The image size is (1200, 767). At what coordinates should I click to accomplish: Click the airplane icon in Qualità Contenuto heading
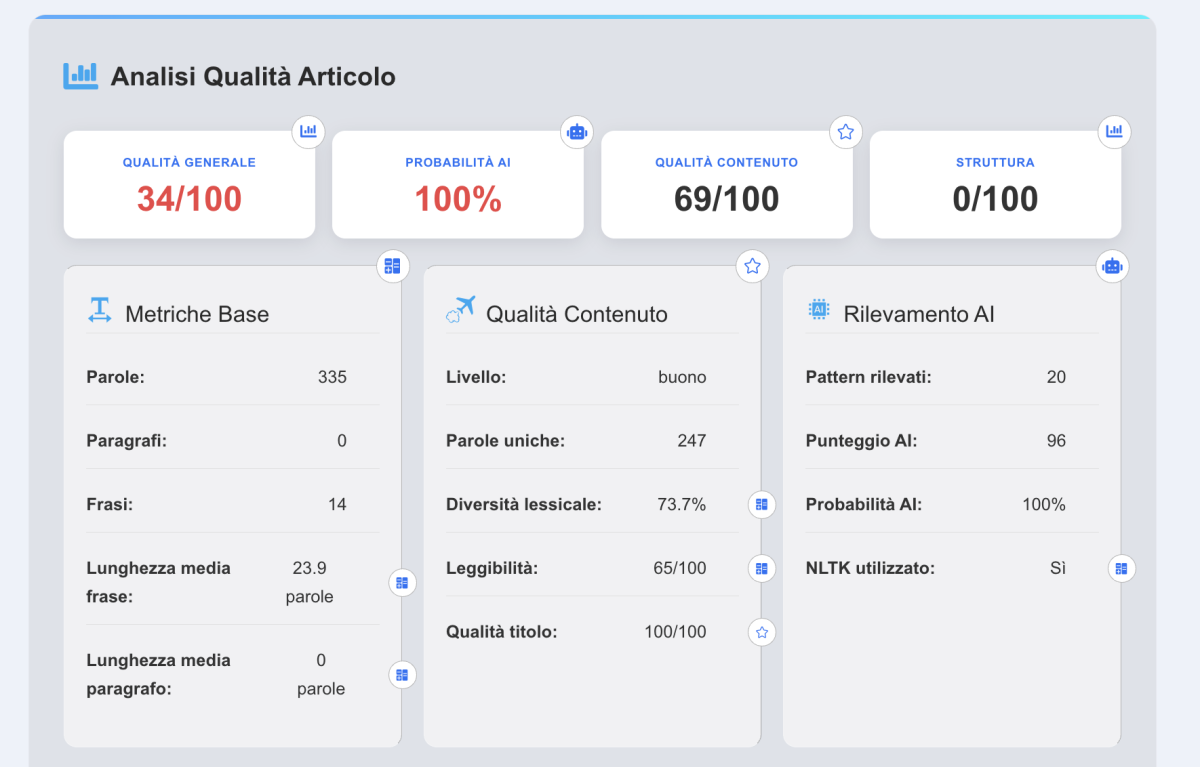[x=460, y=311]
